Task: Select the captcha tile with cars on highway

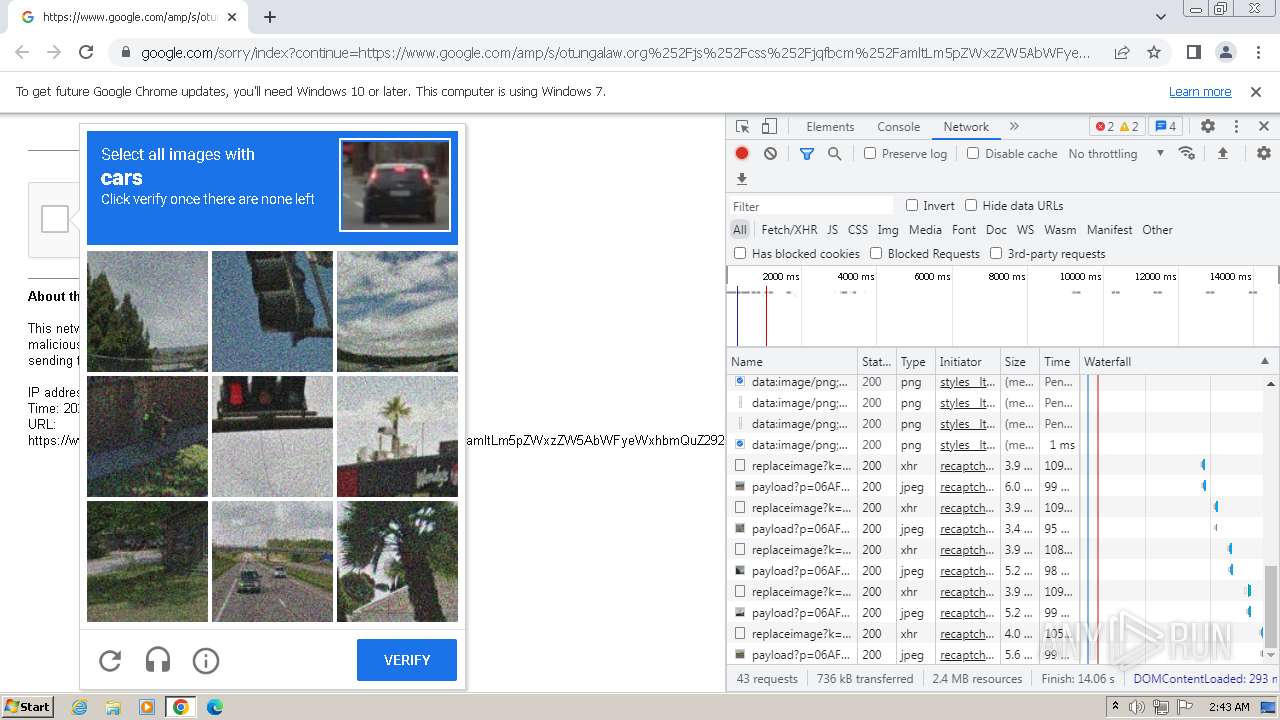Action: tap(272, 561)
